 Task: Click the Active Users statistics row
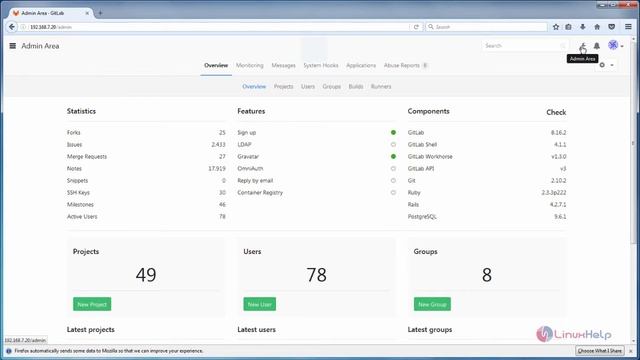146,216
